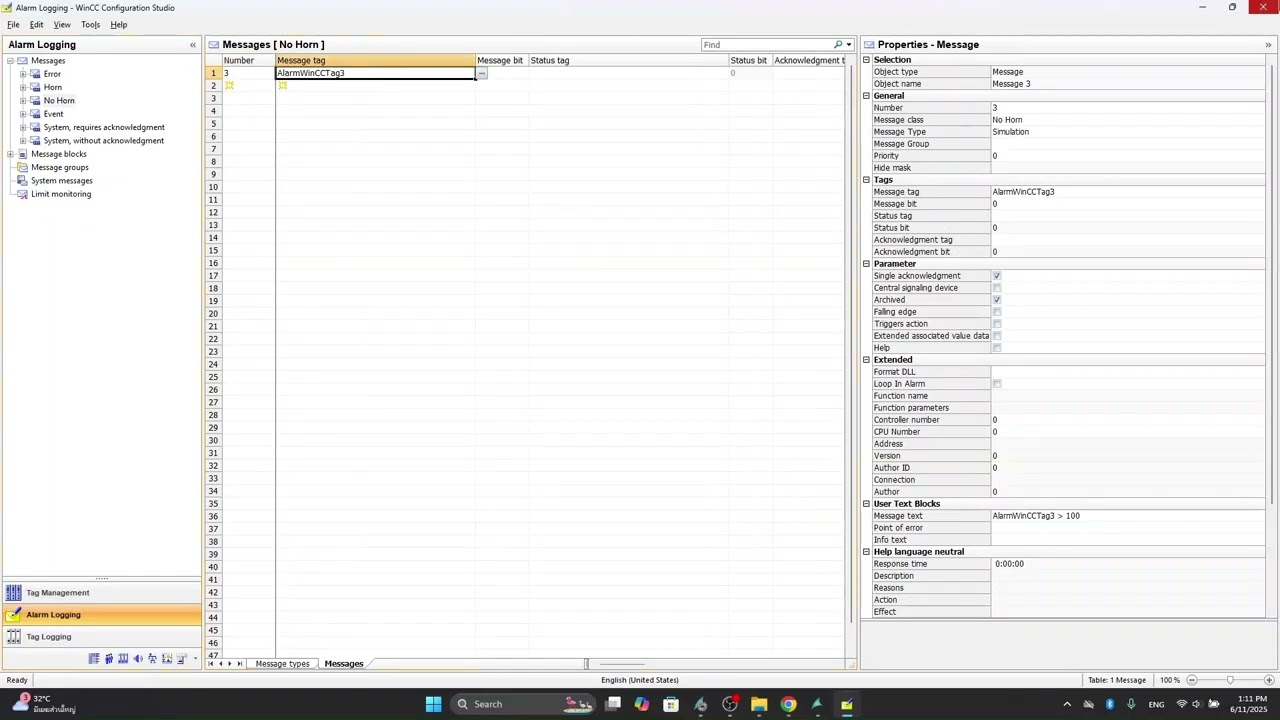Image resolution: width=1280 pixels, height=720 pixels.
Task: Collapse the Messages tree node
Action: point(10,61)
